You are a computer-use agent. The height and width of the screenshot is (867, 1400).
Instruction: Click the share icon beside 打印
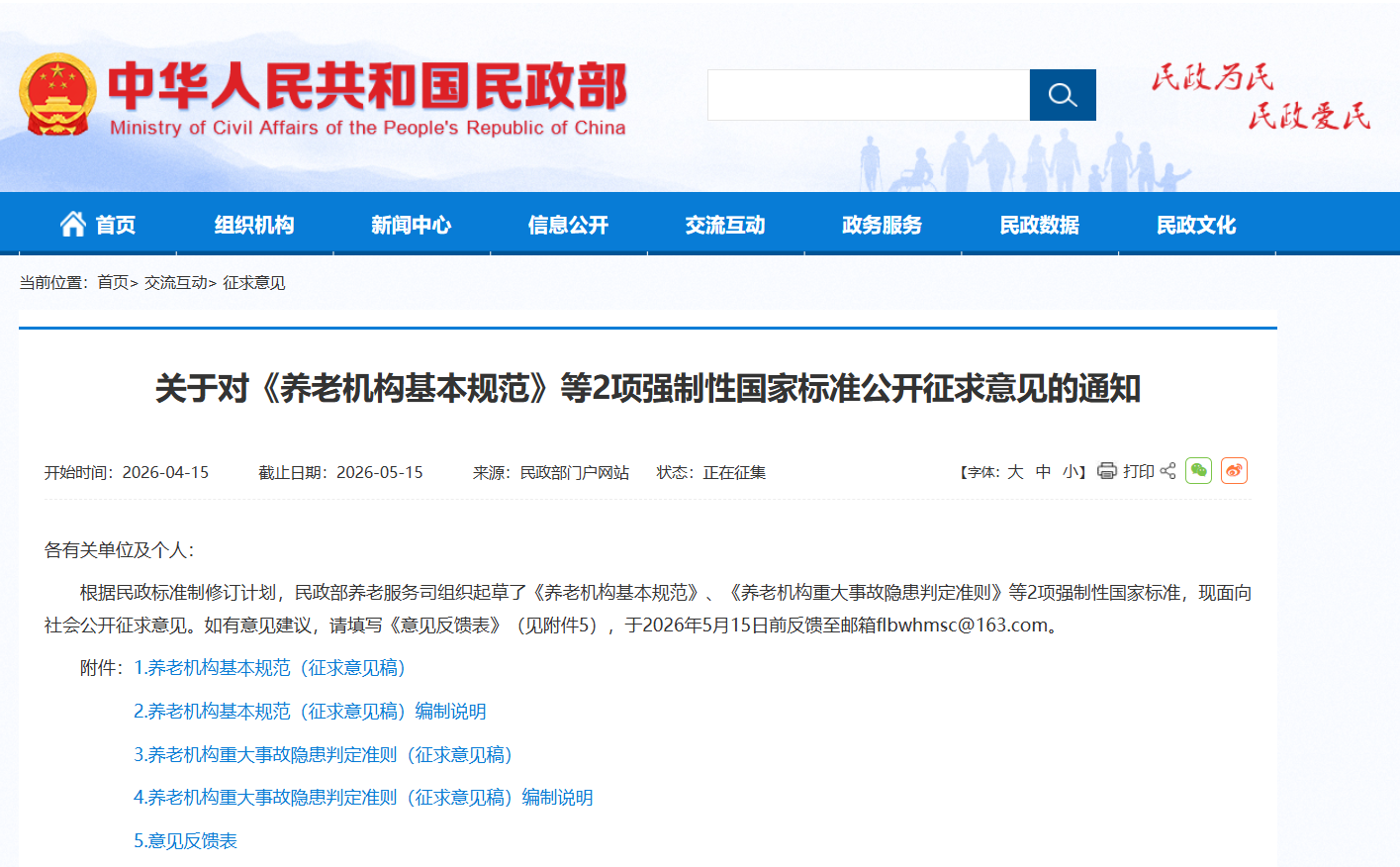click(x=1168, y=471)
